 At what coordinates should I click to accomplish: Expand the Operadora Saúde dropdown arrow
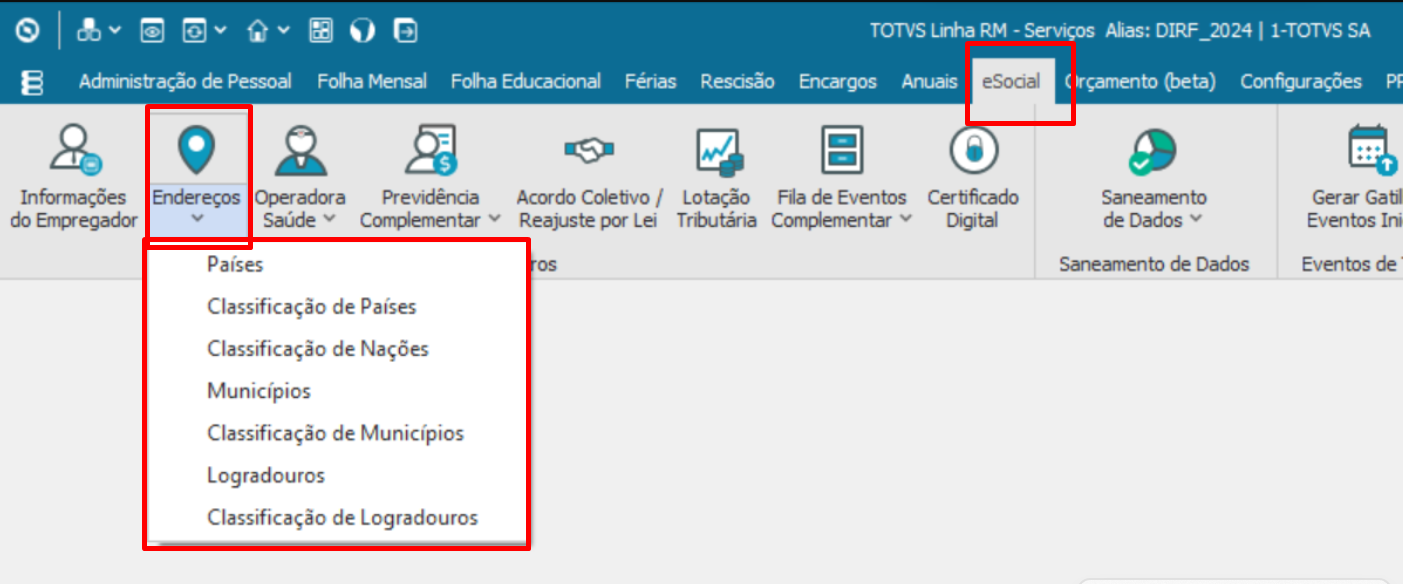[x=329, y=220]
